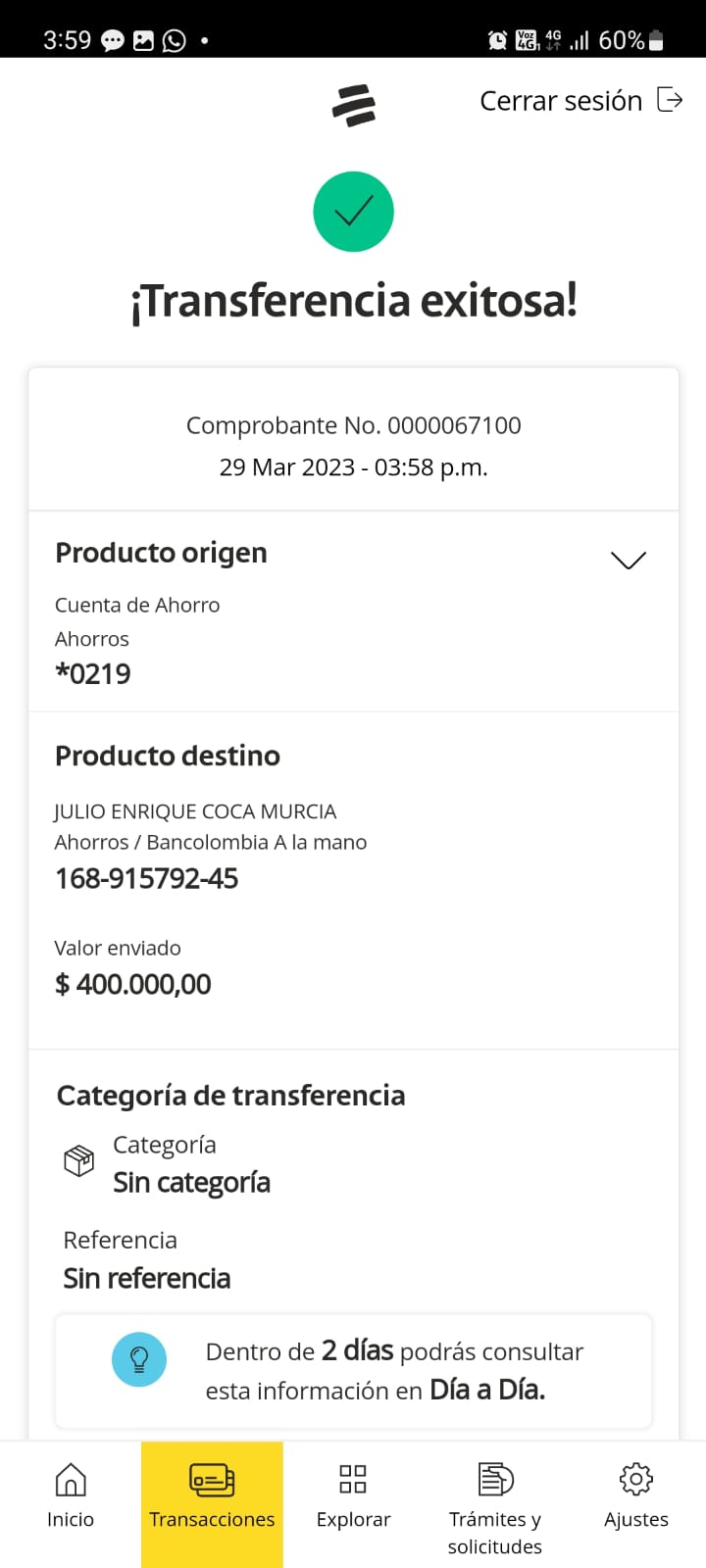Viewport: 706px width, 1568px height.
Task: Click the logout arrow icon
Action: coord(670,100)
